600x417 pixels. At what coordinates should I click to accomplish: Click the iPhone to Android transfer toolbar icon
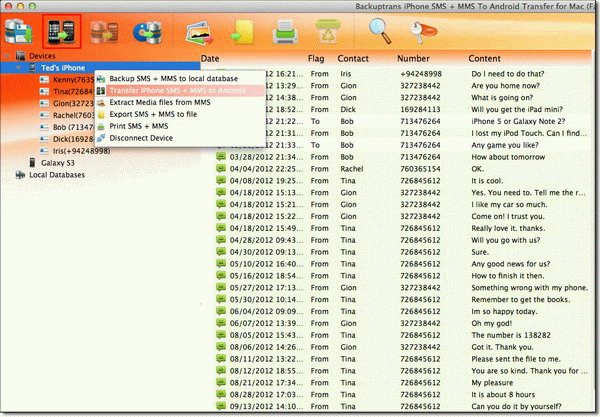(x=62, y=31)
